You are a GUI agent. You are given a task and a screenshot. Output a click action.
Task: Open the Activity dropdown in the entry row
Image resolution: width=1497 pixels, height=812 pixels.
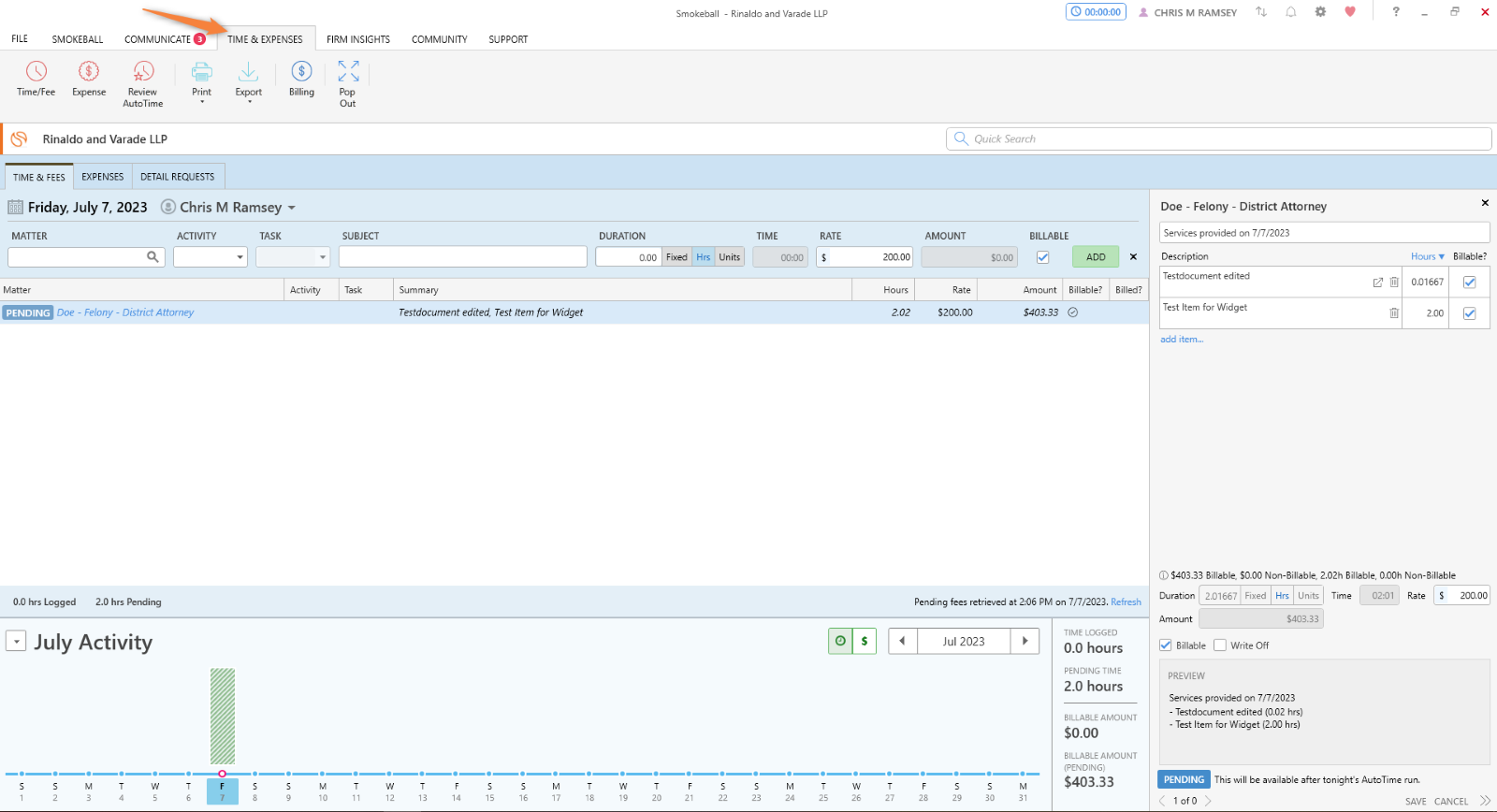(x=211, y=257)
